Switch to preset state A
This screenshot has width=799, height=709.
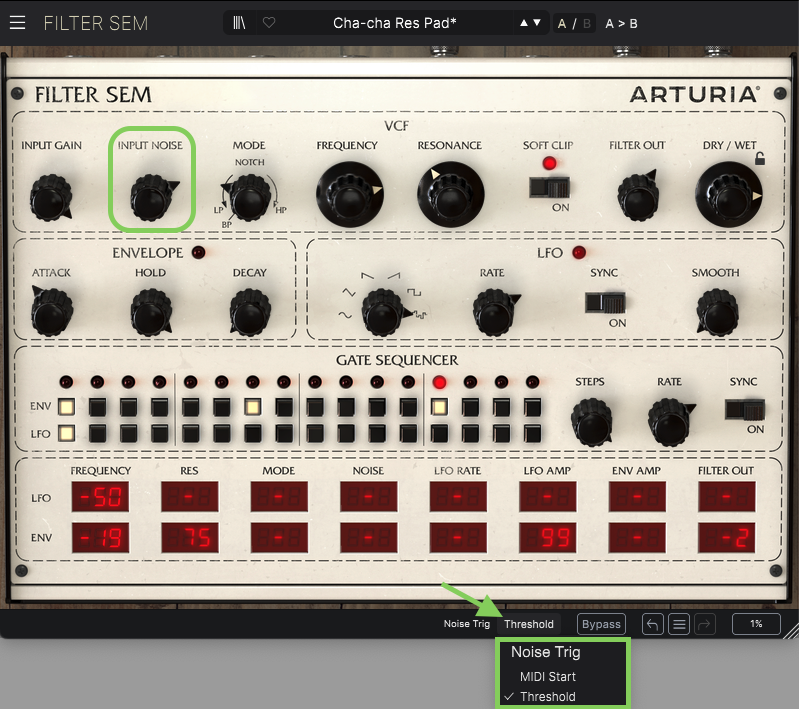[x=562, y=23]
